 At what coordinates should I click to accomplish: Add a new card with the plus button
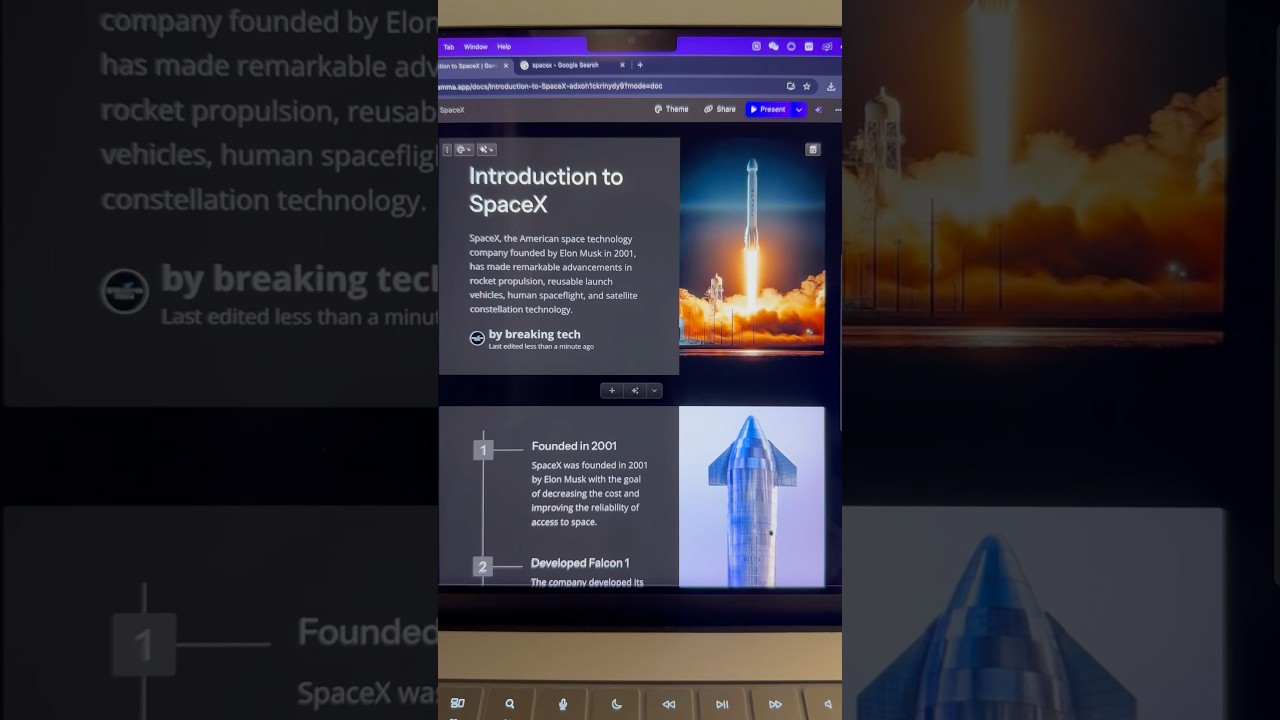(612, 391)
